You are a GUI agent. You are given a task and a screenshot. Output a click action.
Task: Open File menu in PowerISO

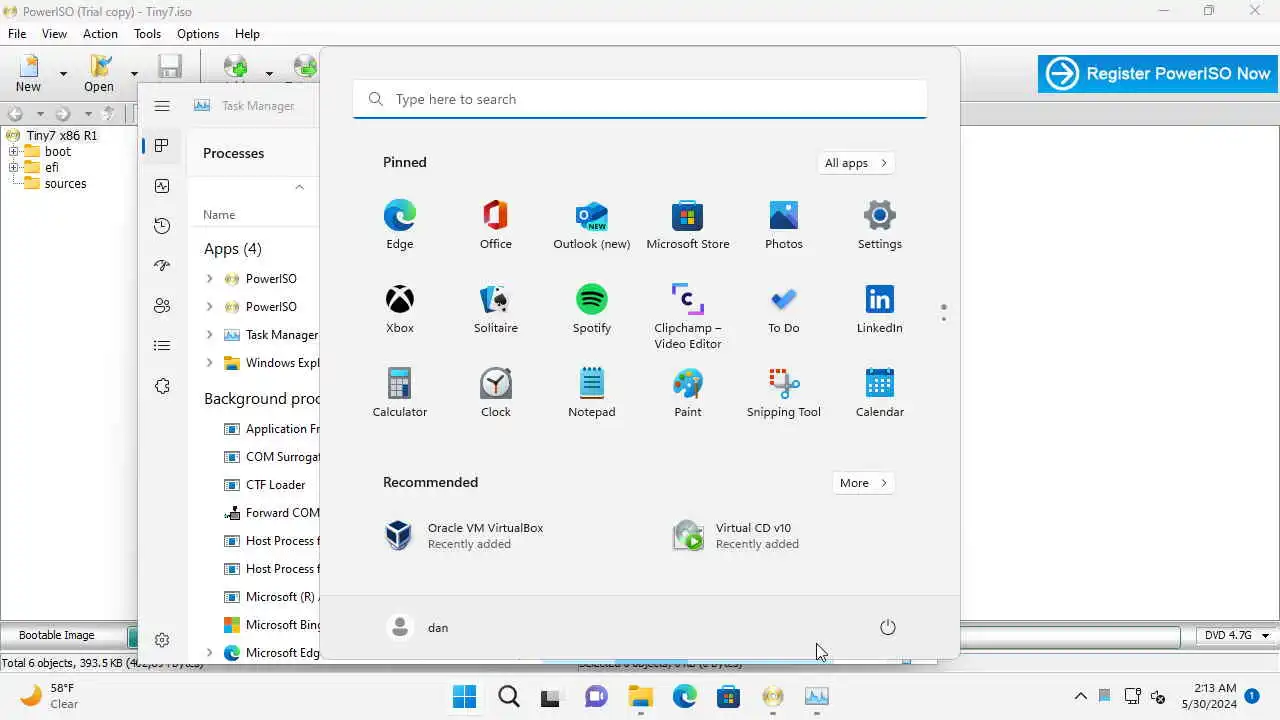17,34
